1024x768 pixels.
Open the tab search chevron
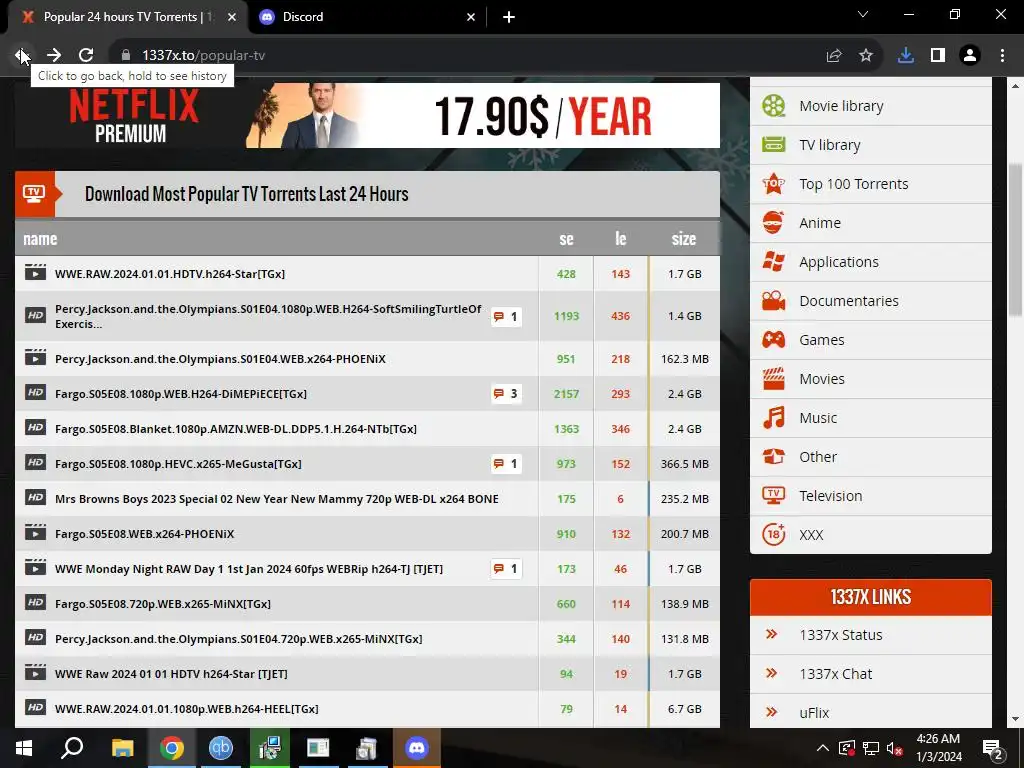(x=863, y=14)
